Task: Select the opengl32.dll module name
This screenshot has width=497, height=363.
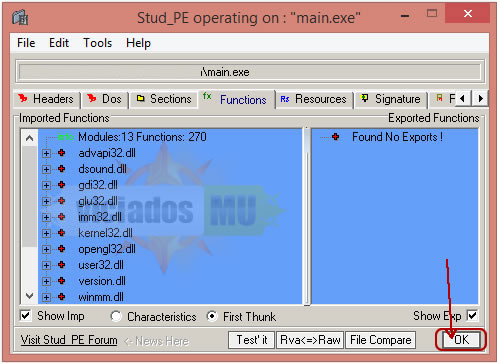Action: 107,249
